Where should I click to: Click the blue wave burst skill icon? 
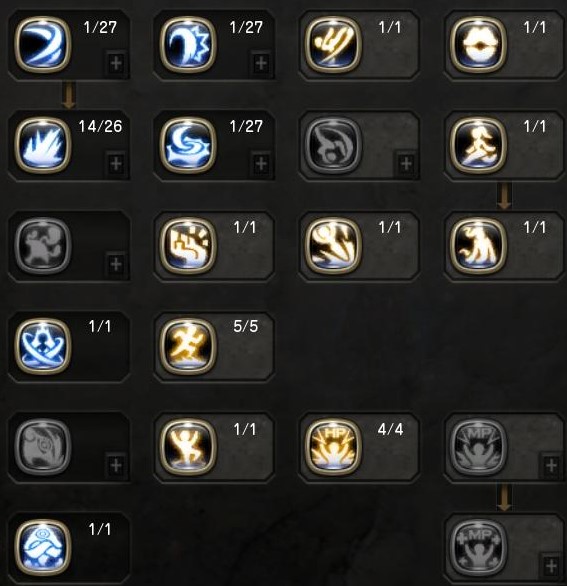188,44
